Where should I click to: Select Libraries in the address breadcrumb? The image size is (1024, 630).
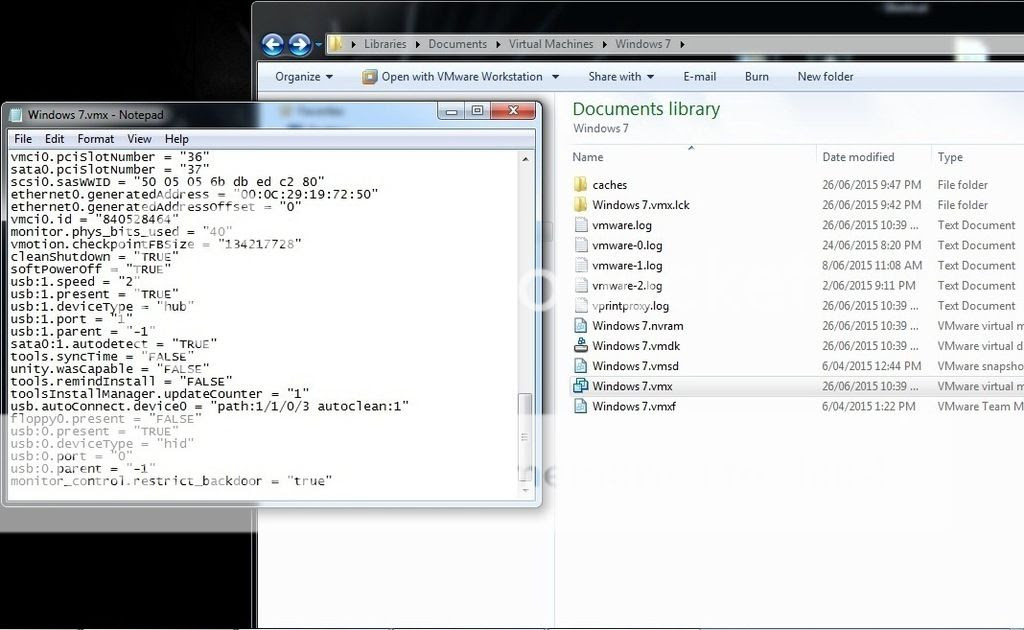point(385,44)
